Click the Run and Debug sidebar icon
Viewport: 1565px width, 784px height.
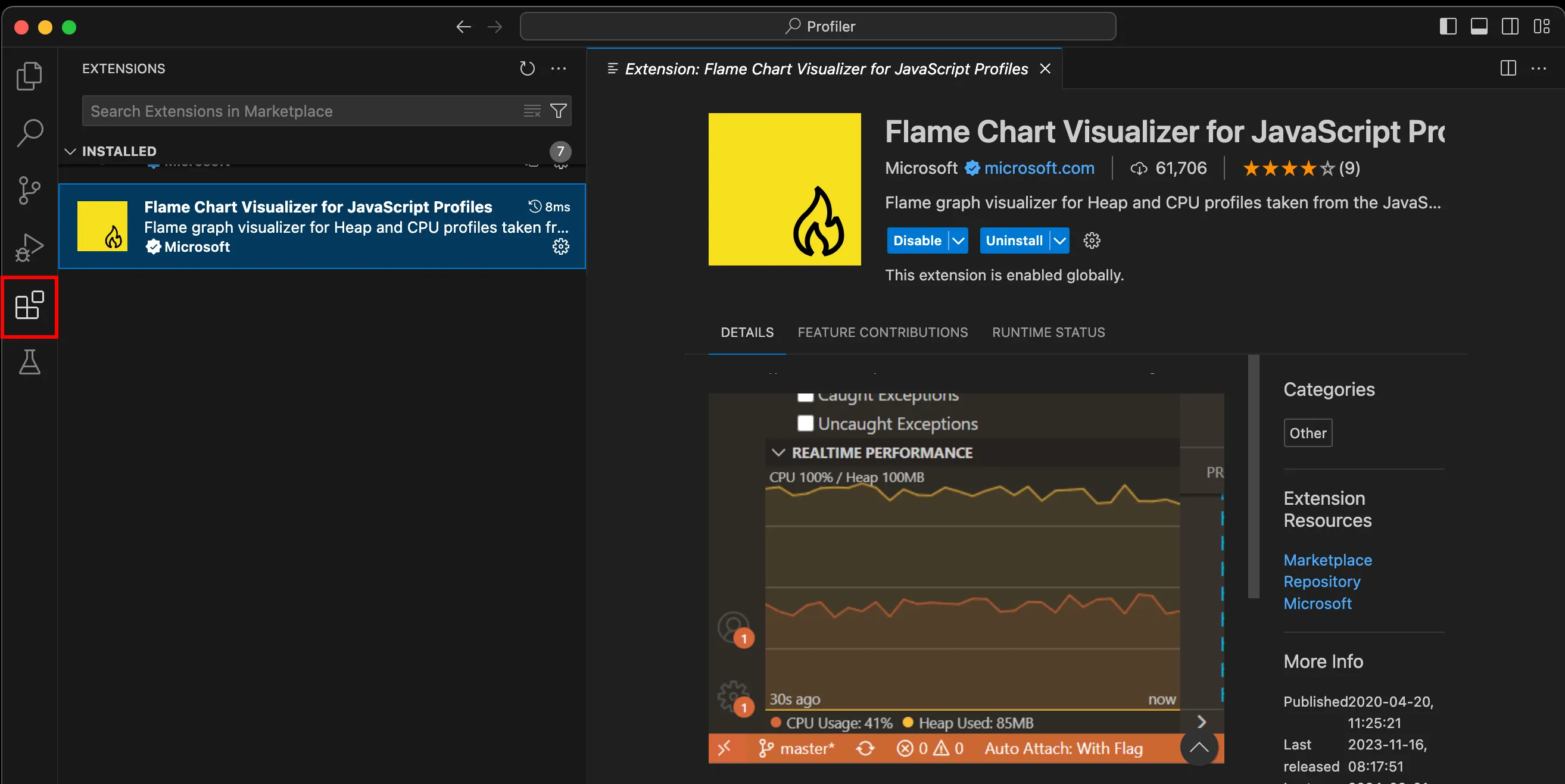[28, 246]
